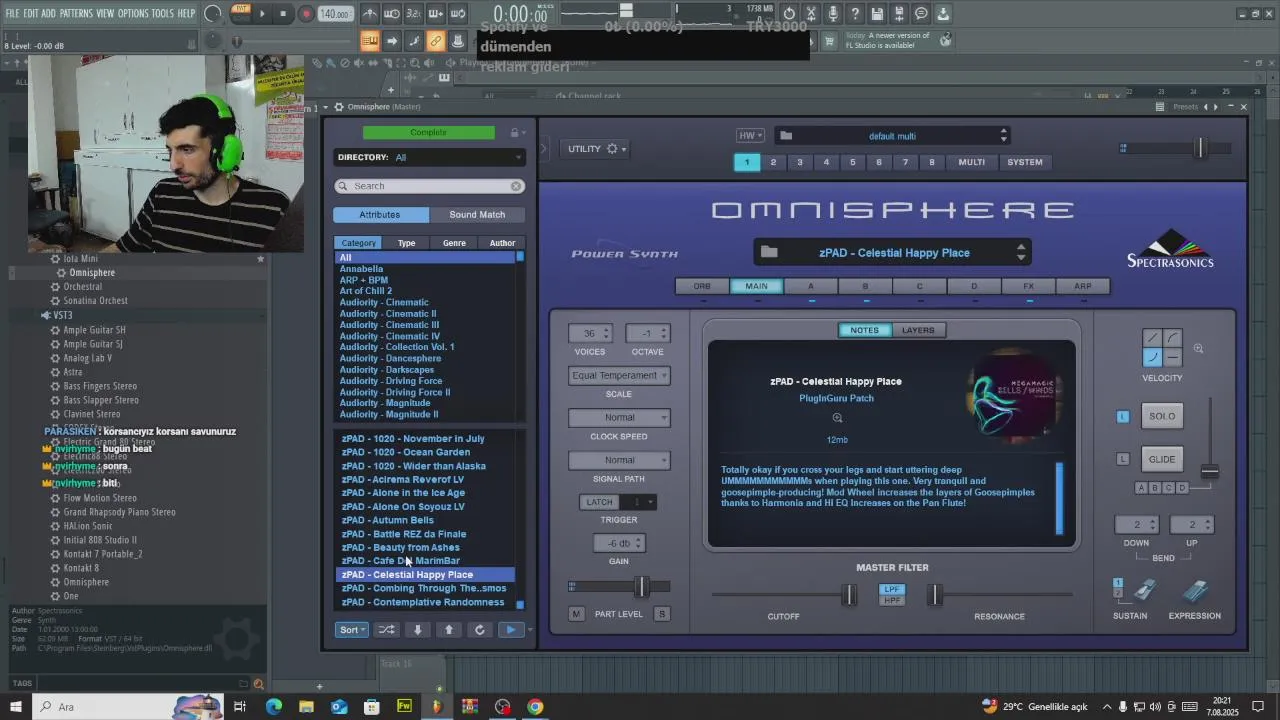Open the SYSTEM page
This screenshot has height=720, width=1280.
coord(1024,162)
